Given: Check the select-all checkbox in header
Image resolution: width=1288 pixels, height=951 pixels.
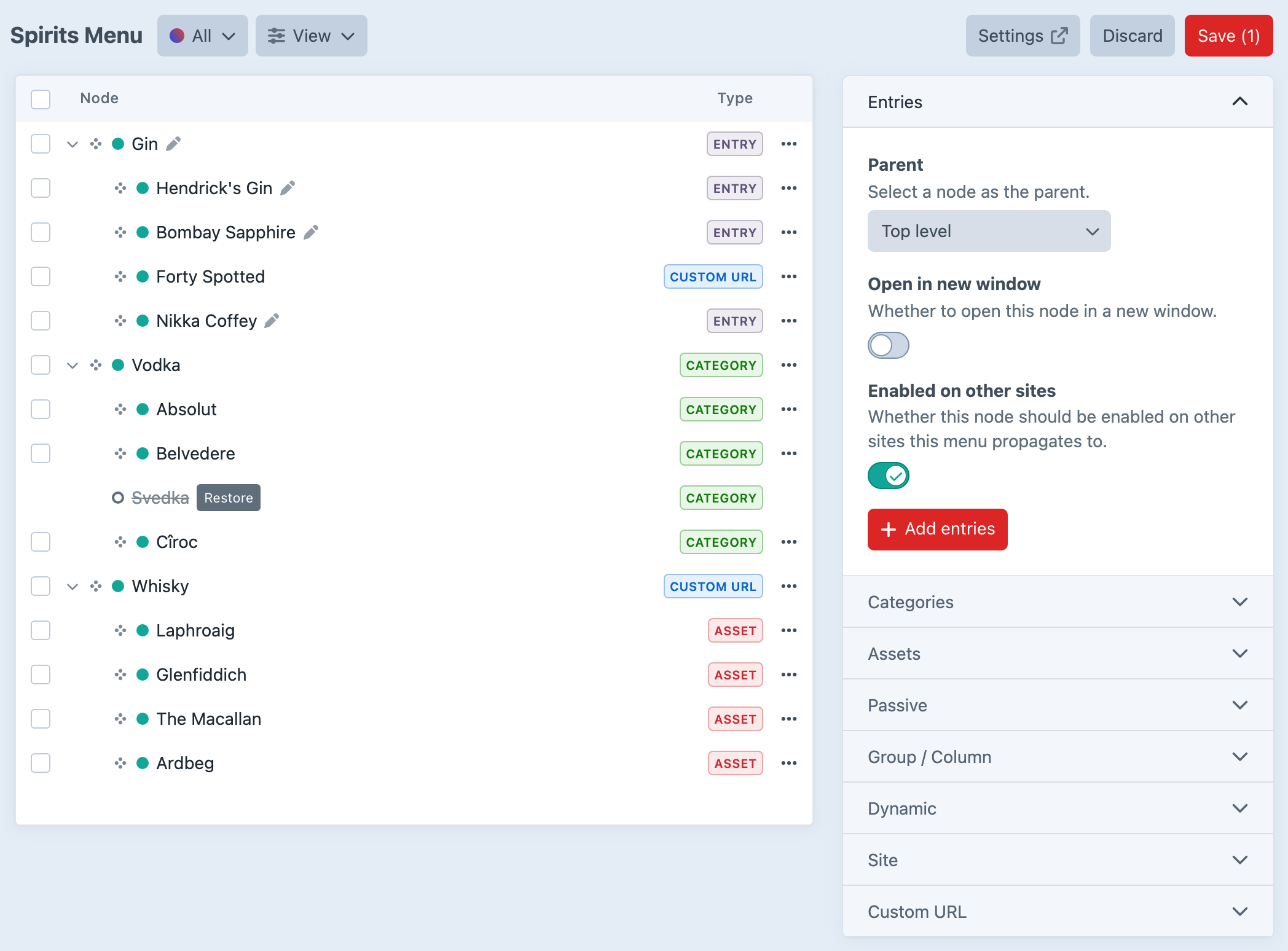Looking at the screenshot, I should [41, 99].
